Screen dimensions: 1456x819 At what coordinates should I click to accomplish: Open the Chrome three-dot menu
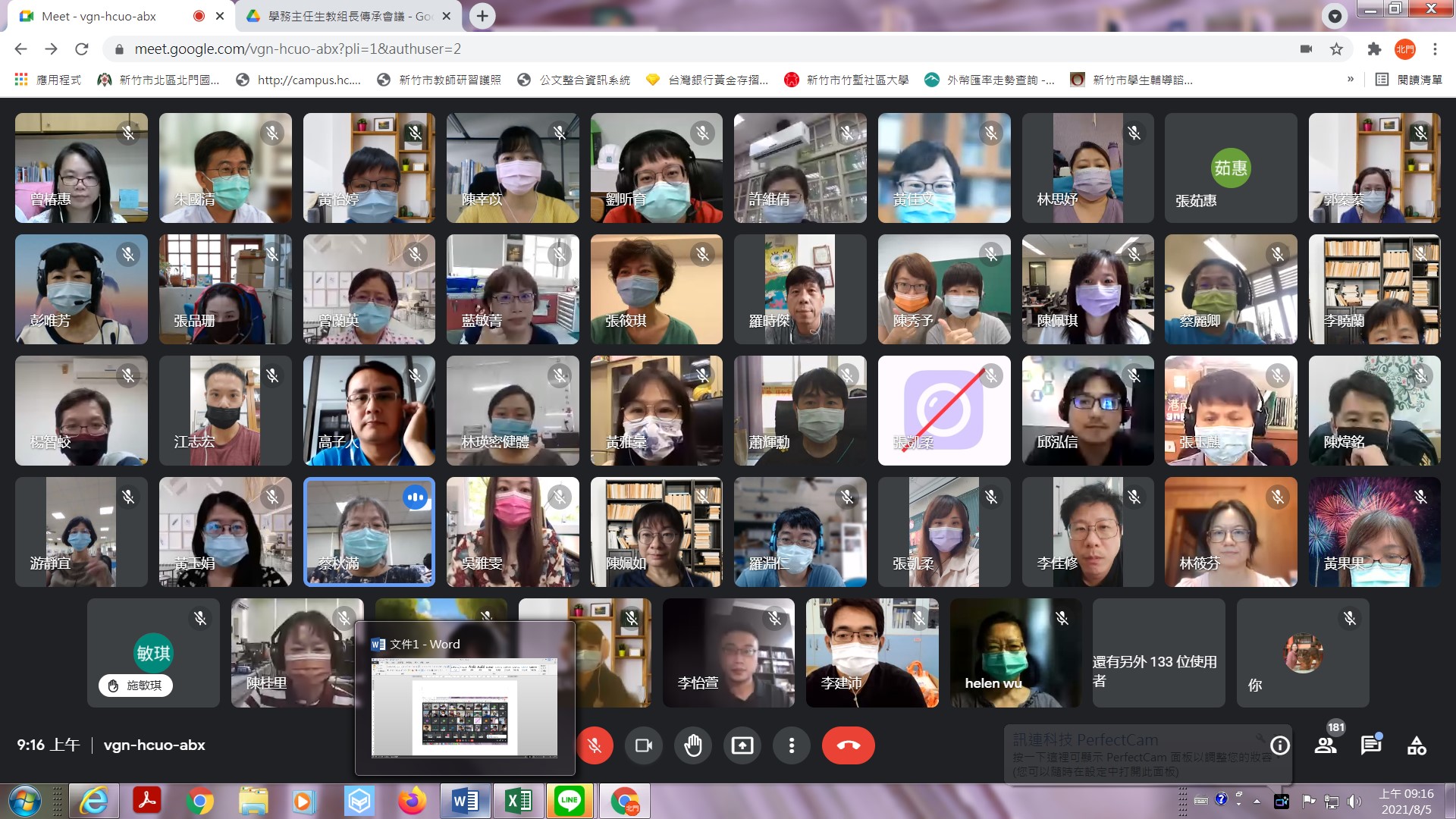(1435, 49)
